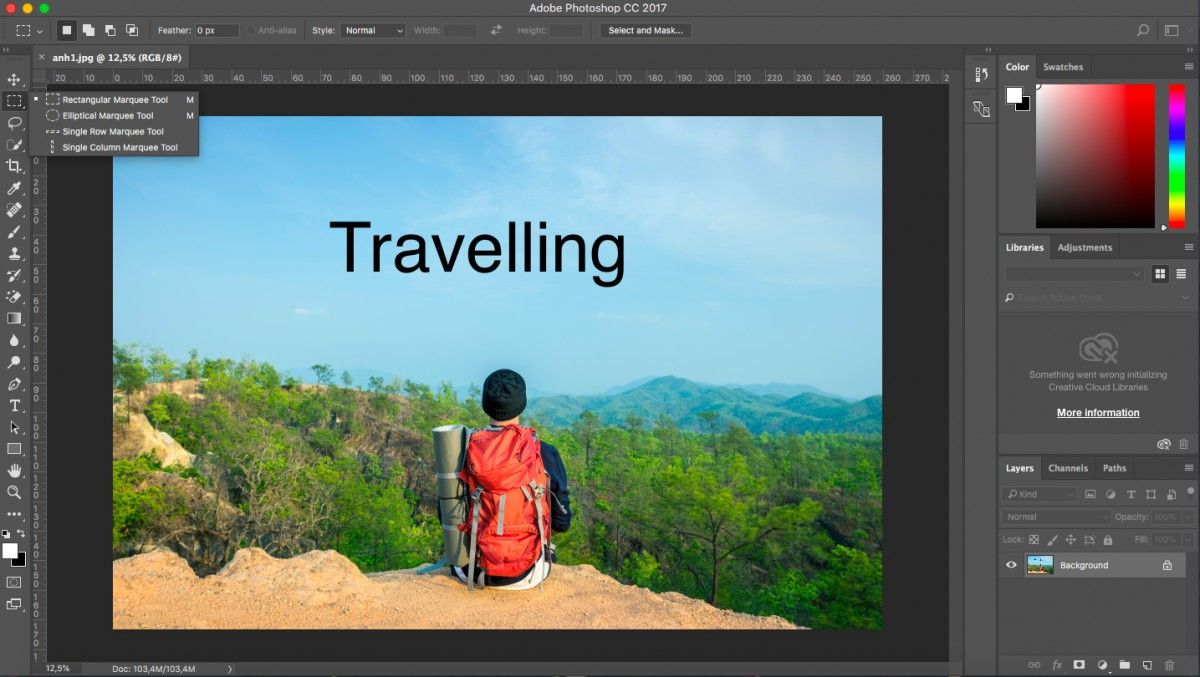Click the Delete layer trash icon

point(1169,664)
